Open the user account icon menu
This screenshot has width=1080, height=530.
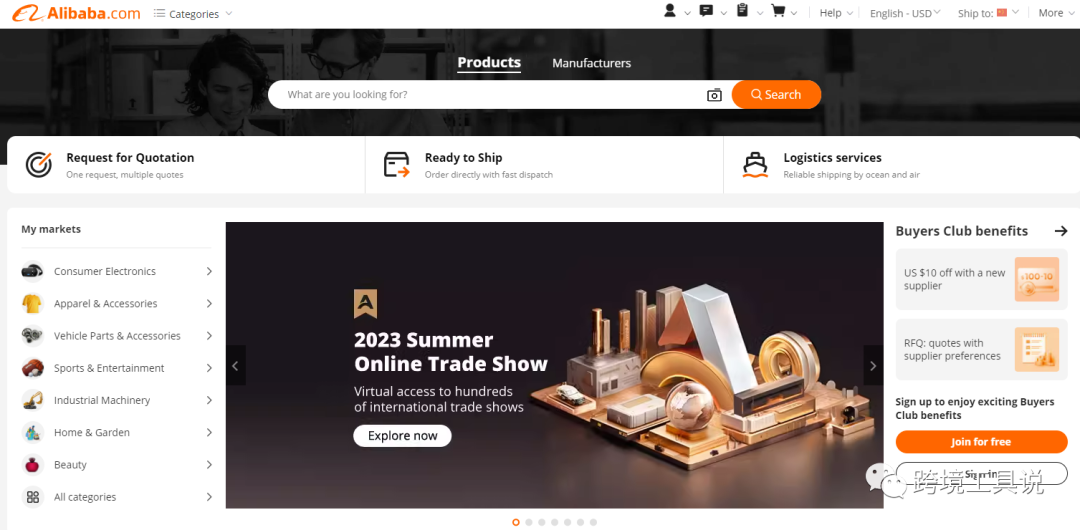point(669,11)
